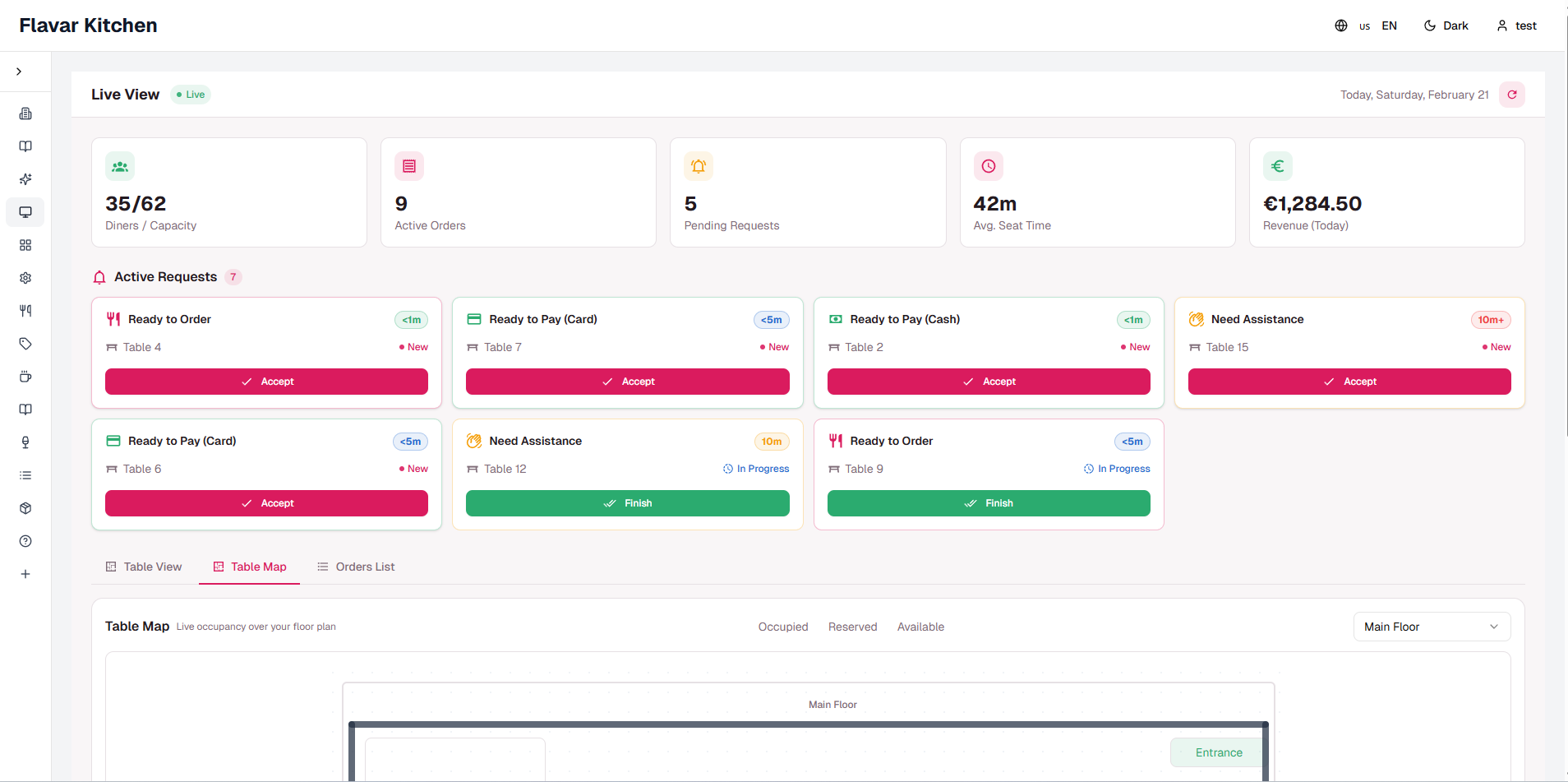Viewport: 1568px width, 782px height.
Task: Open the EN language selector
Action: tap(1389, 25)
